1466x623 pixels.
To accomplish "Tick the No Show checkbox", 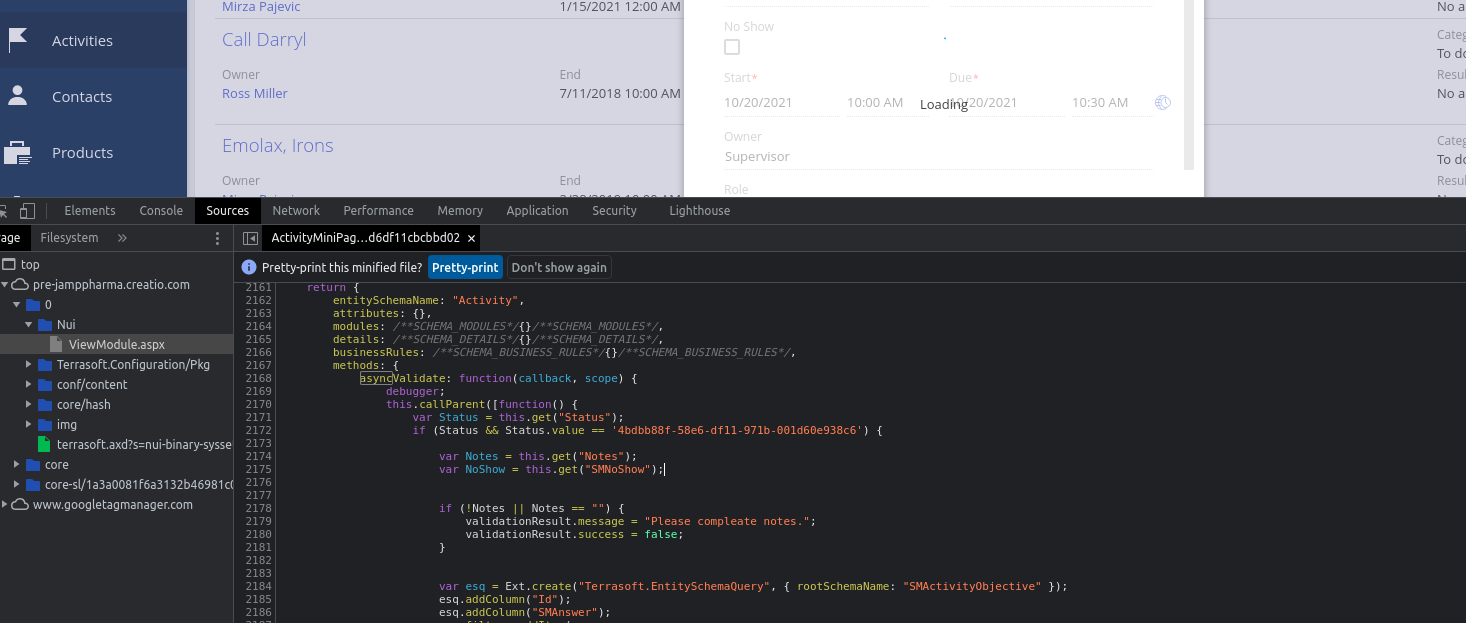I will pos(732,47).
